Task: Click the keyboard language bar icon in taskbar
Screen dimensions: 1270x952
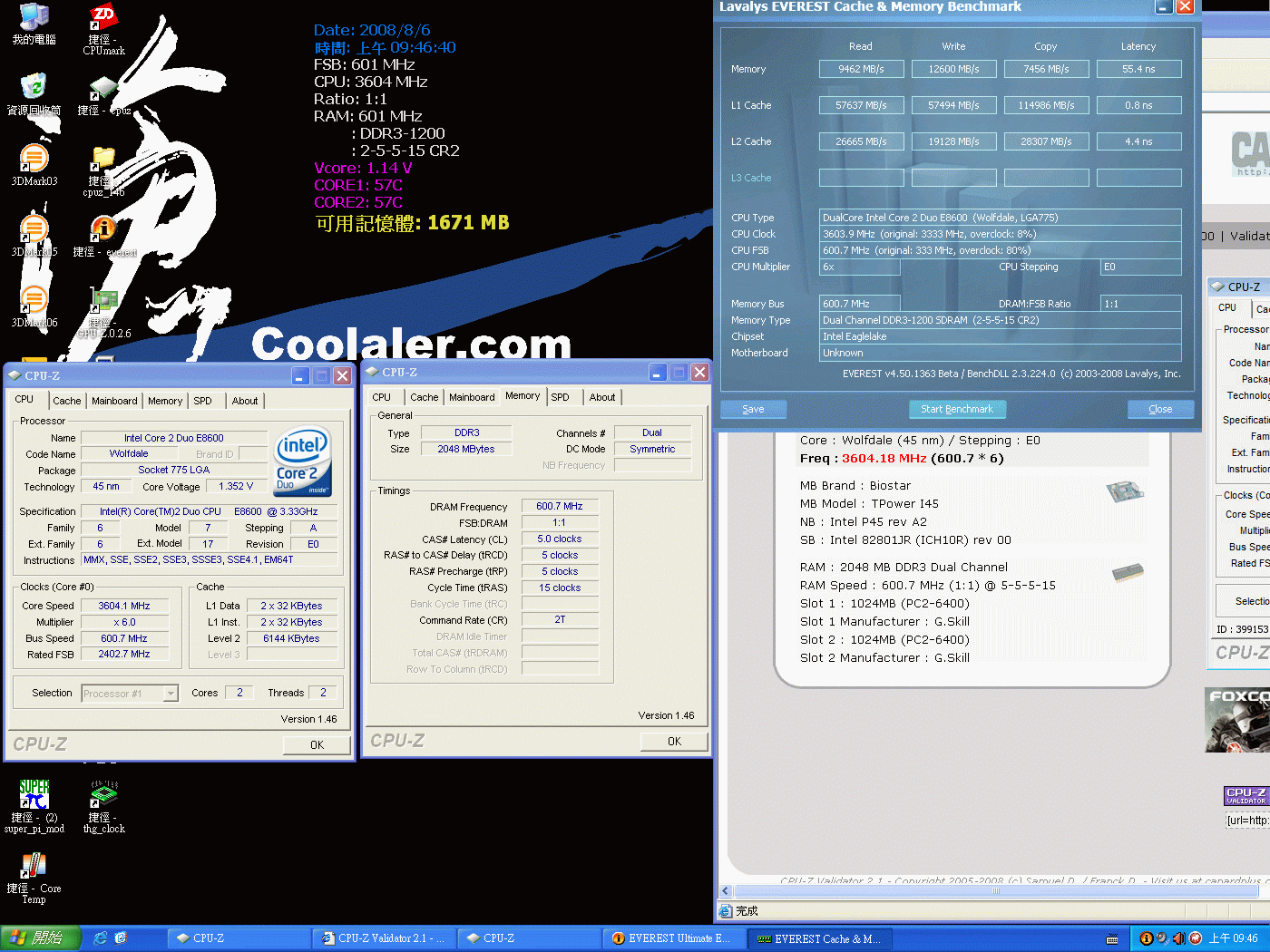Action: [1112, 939]
